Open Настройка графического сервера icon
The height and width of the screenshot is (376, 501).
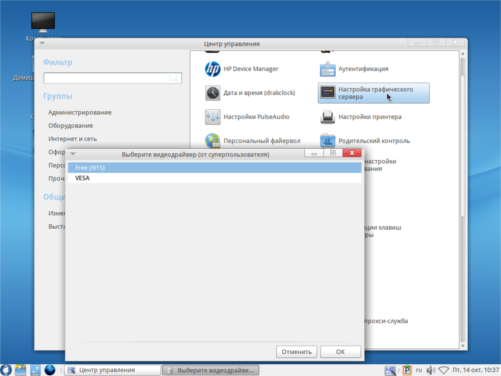327,93
